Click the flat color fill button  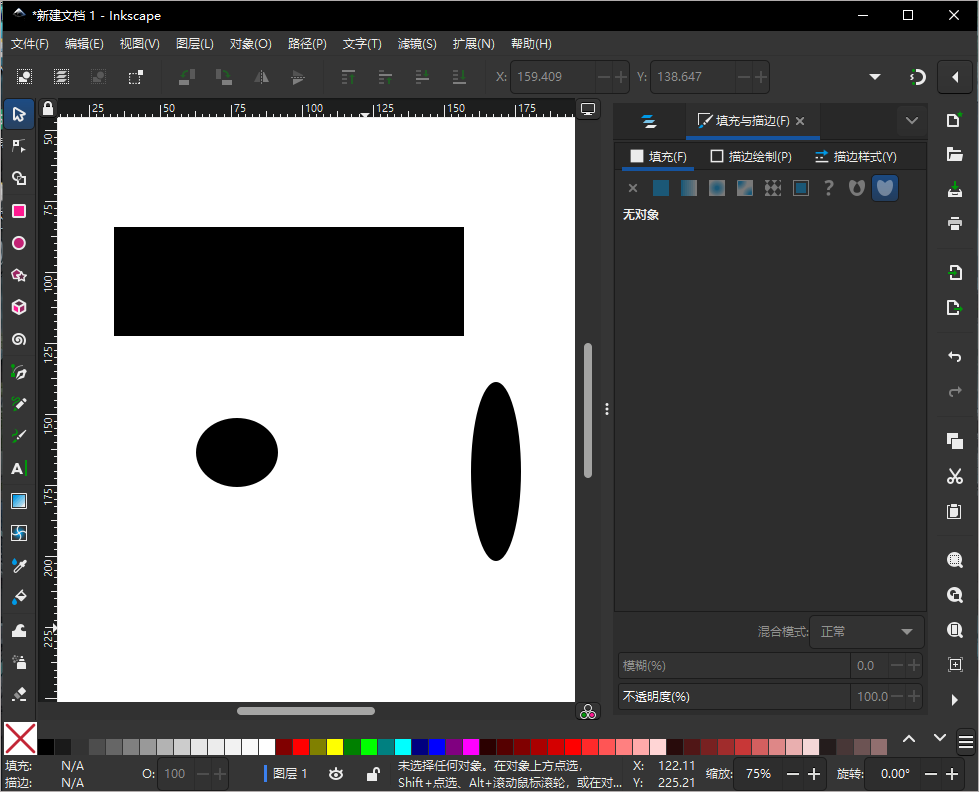[x=660, y=187]
